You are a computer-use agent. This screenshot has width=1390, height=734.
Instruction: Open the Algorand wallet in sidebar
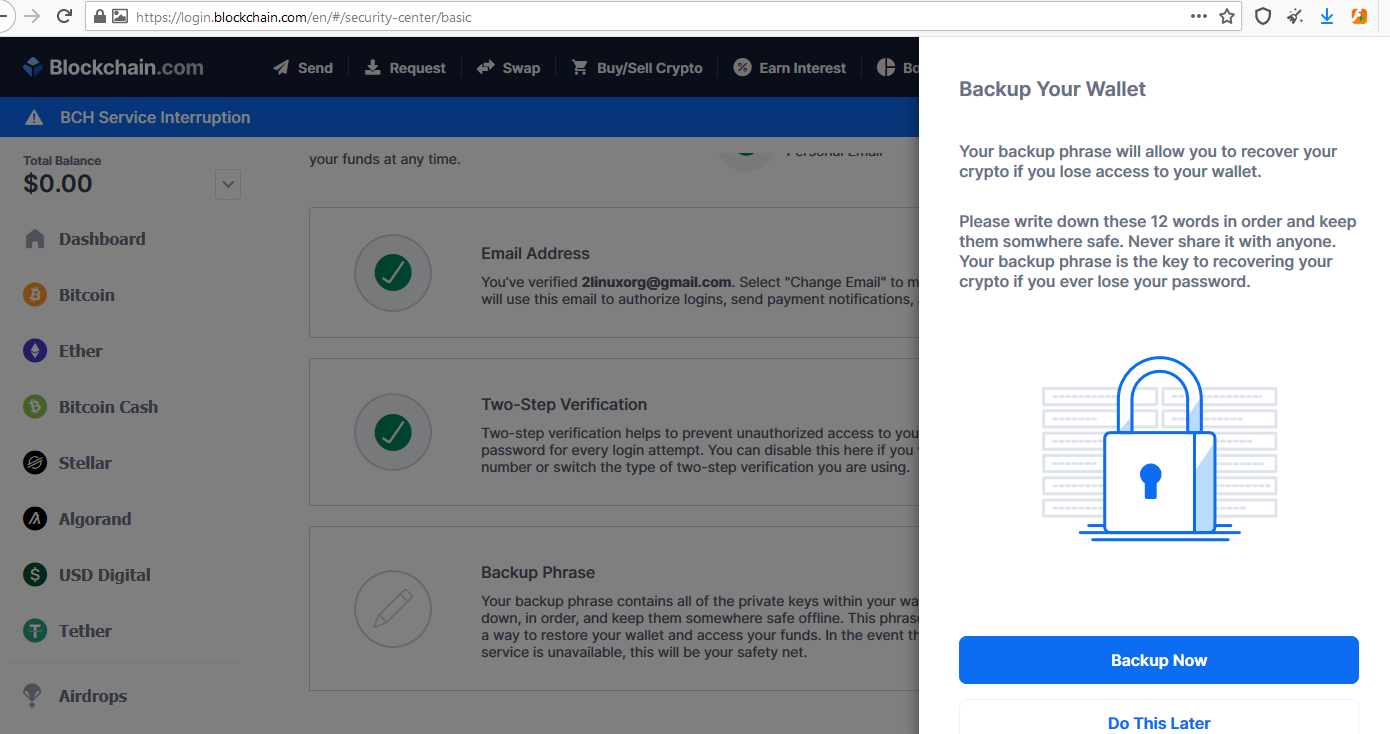click(x=95, y=519)
